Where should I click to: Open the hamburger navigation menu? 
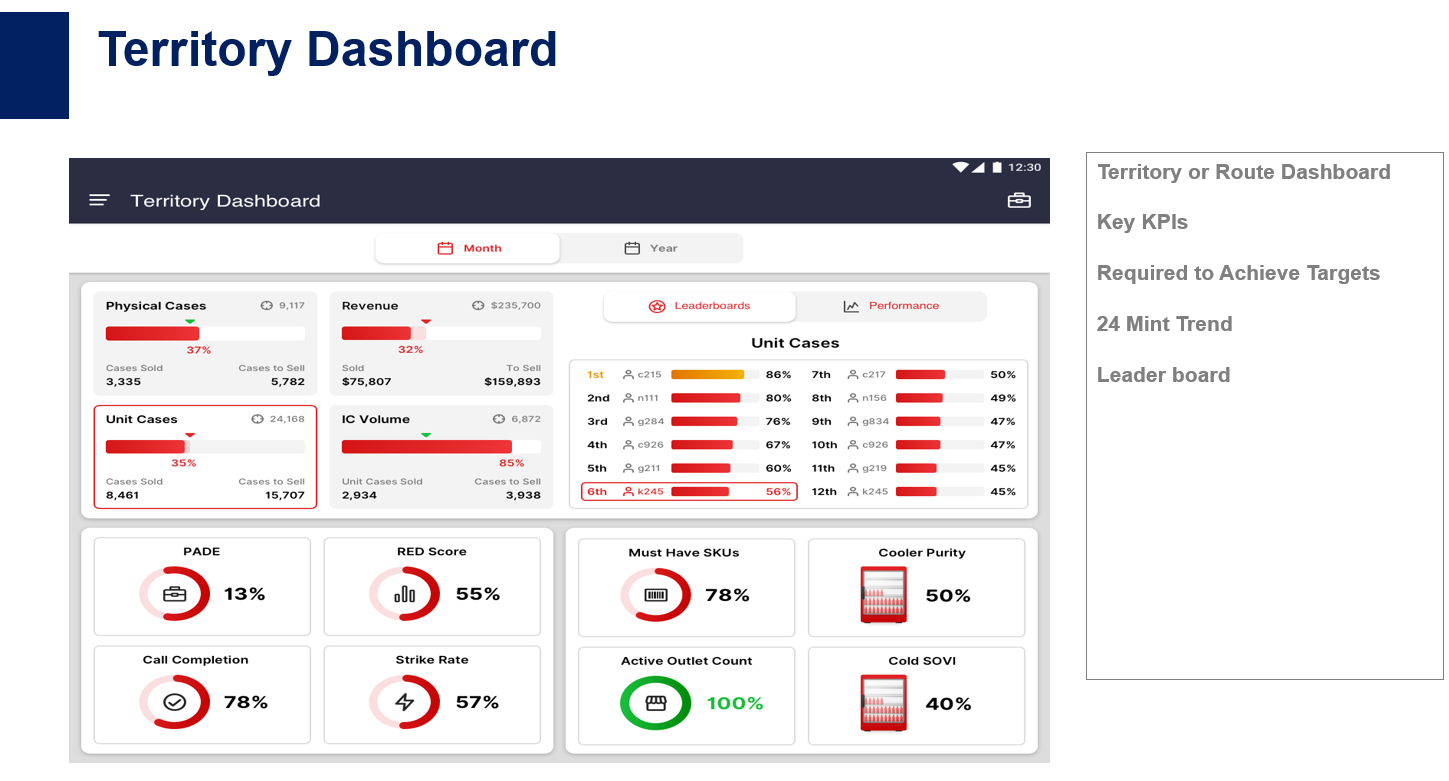(x=99, y=200)
